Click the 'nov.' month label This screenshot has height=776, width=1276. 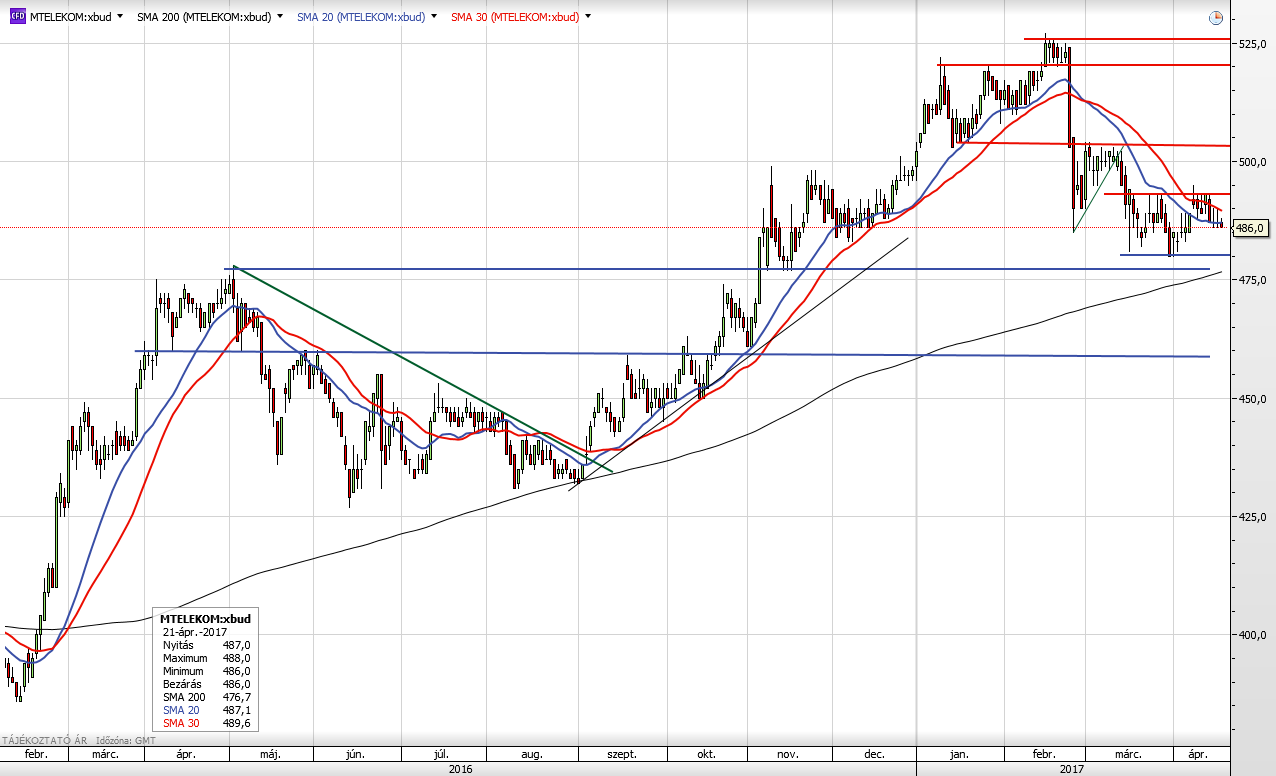789,754
